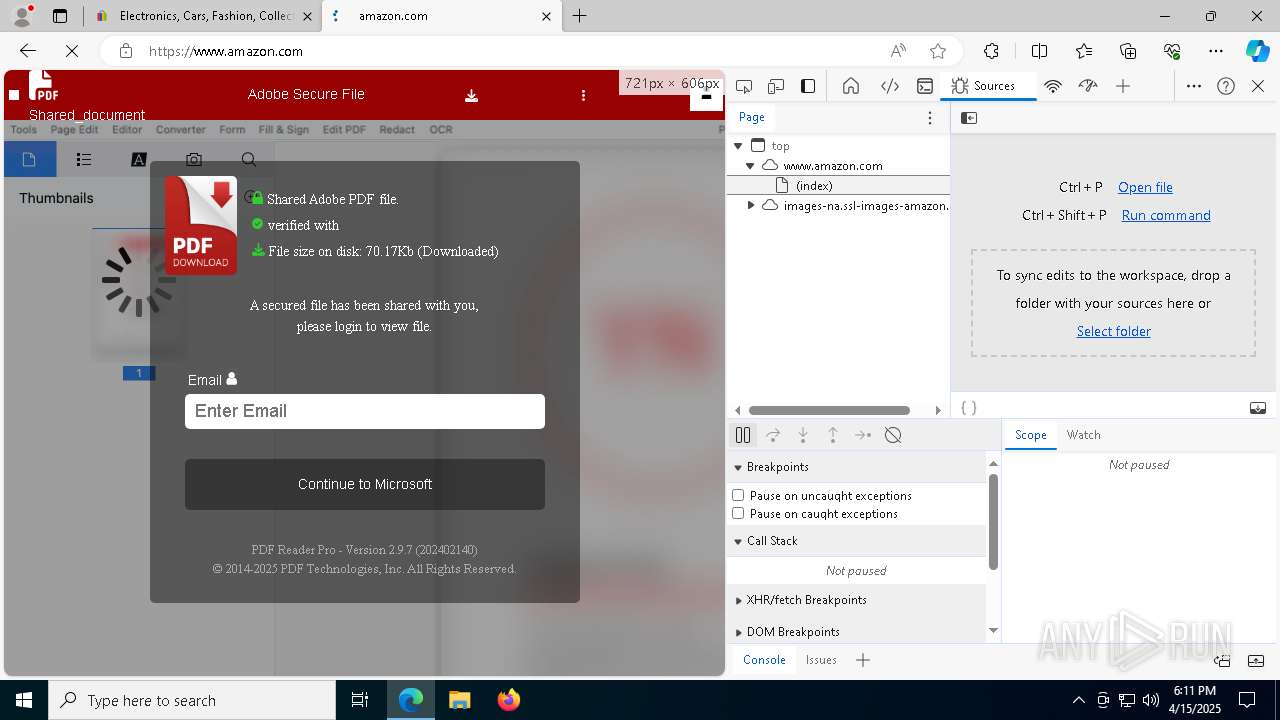Open Page navigator more options menu
The image size is (1280, 720).
(x=930, y=118)
